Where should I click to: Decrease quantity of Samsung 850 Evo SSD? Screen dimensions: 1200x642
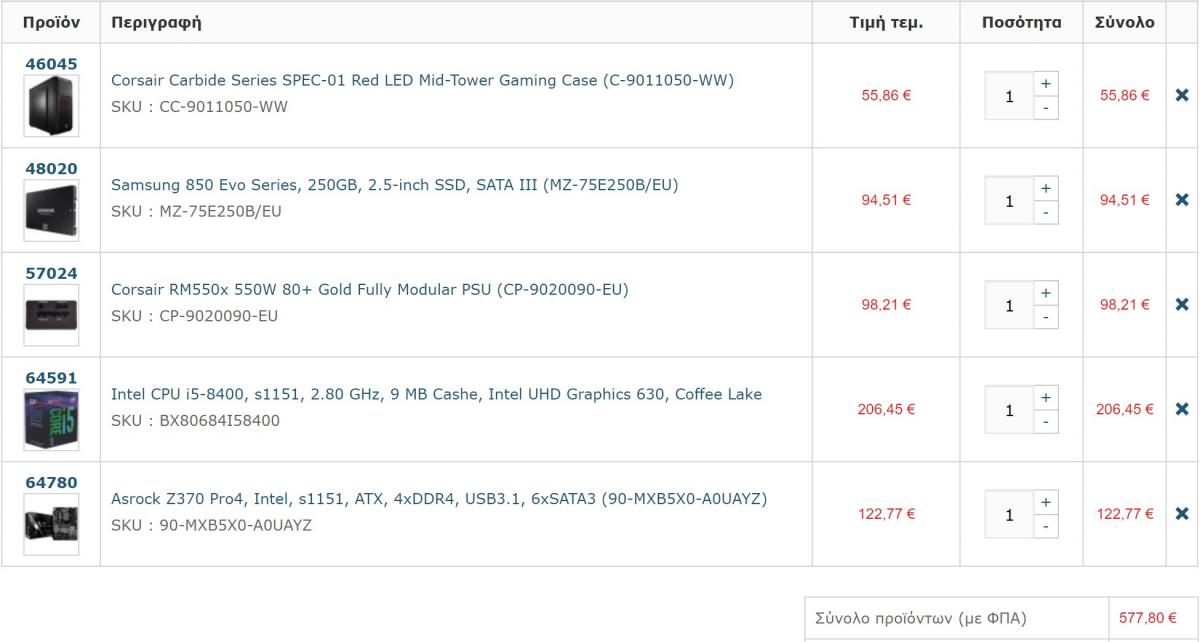click(1046, 212)
